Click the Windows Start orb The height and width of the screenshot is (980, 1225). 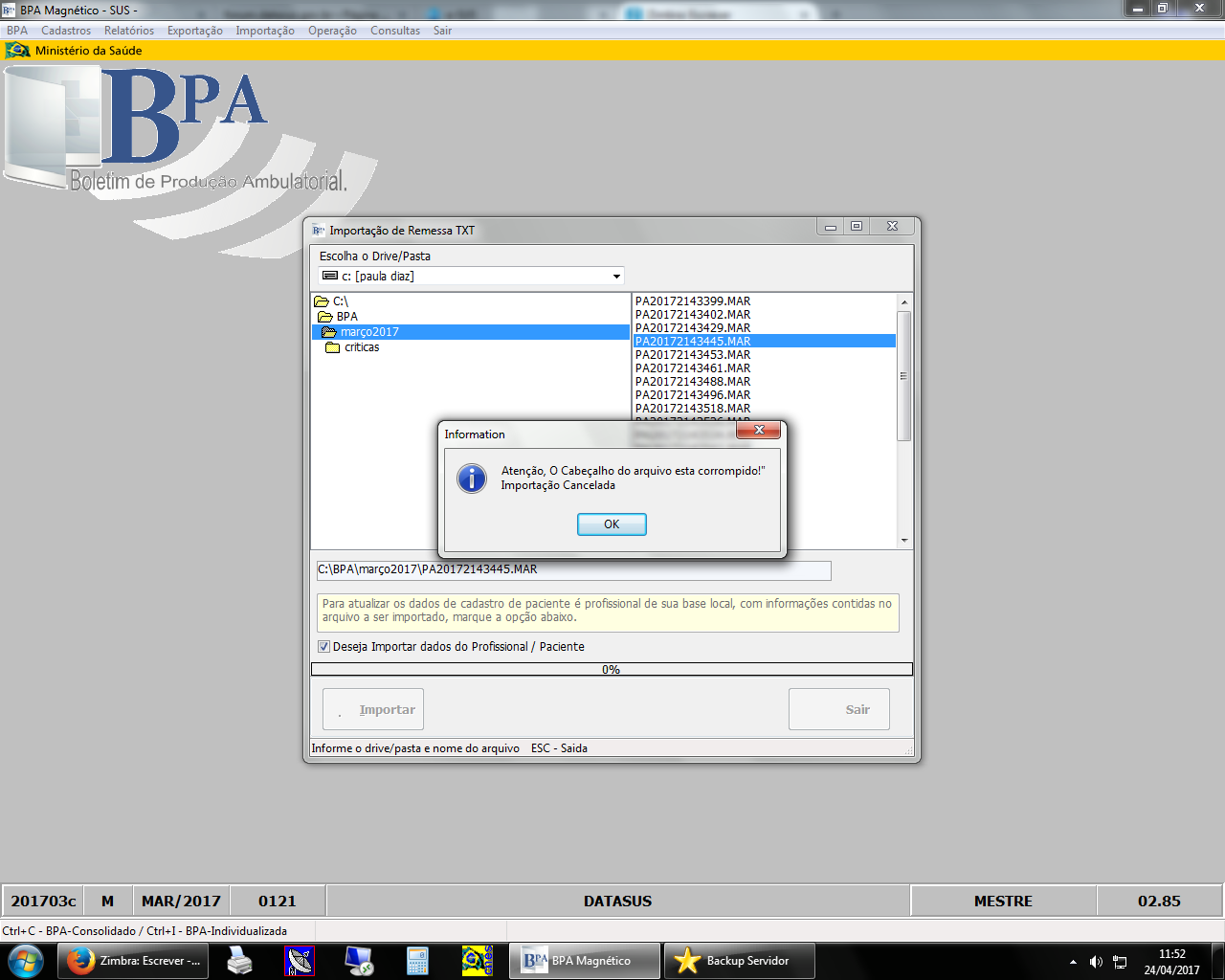(26, 961)
